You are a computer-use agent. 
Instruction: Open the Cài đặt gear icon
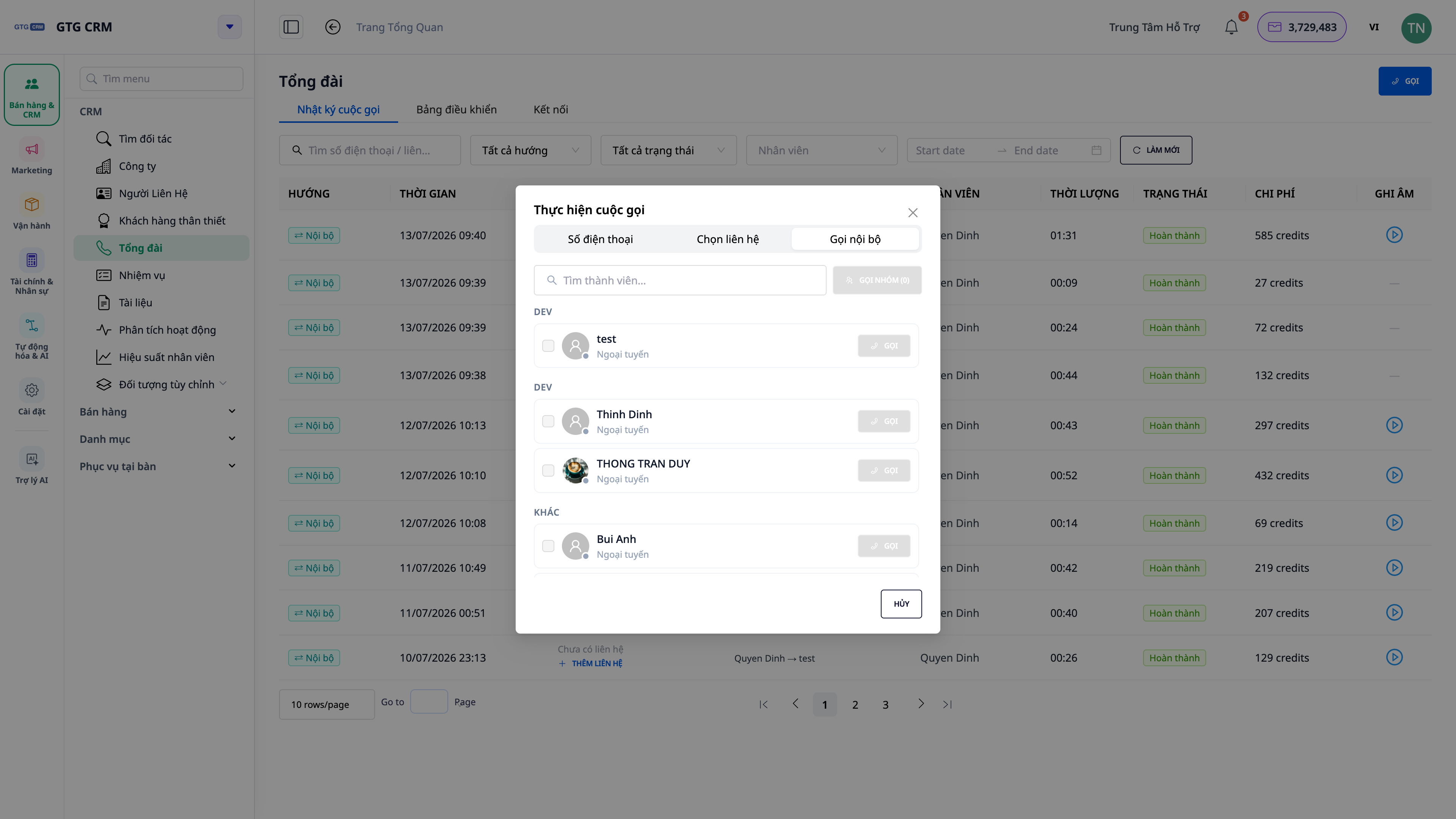[x=31, y=390]
